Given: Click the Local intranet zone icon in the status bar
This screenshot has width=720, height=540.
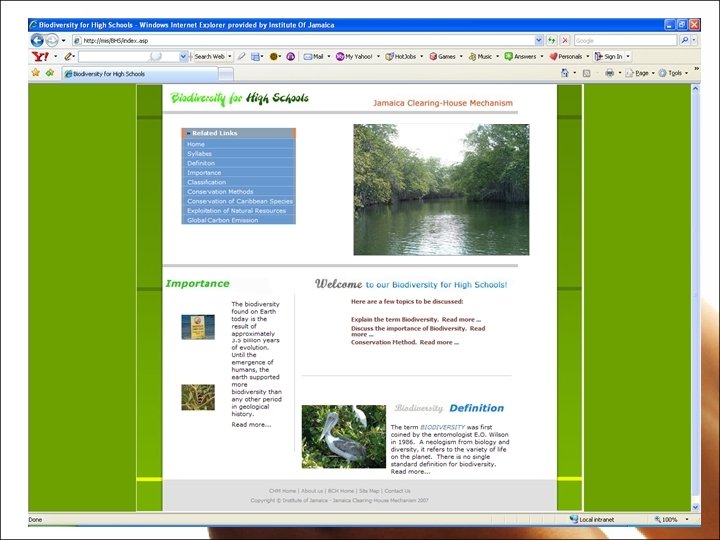Looking at the screenshot, I should [x=574, y=519].
